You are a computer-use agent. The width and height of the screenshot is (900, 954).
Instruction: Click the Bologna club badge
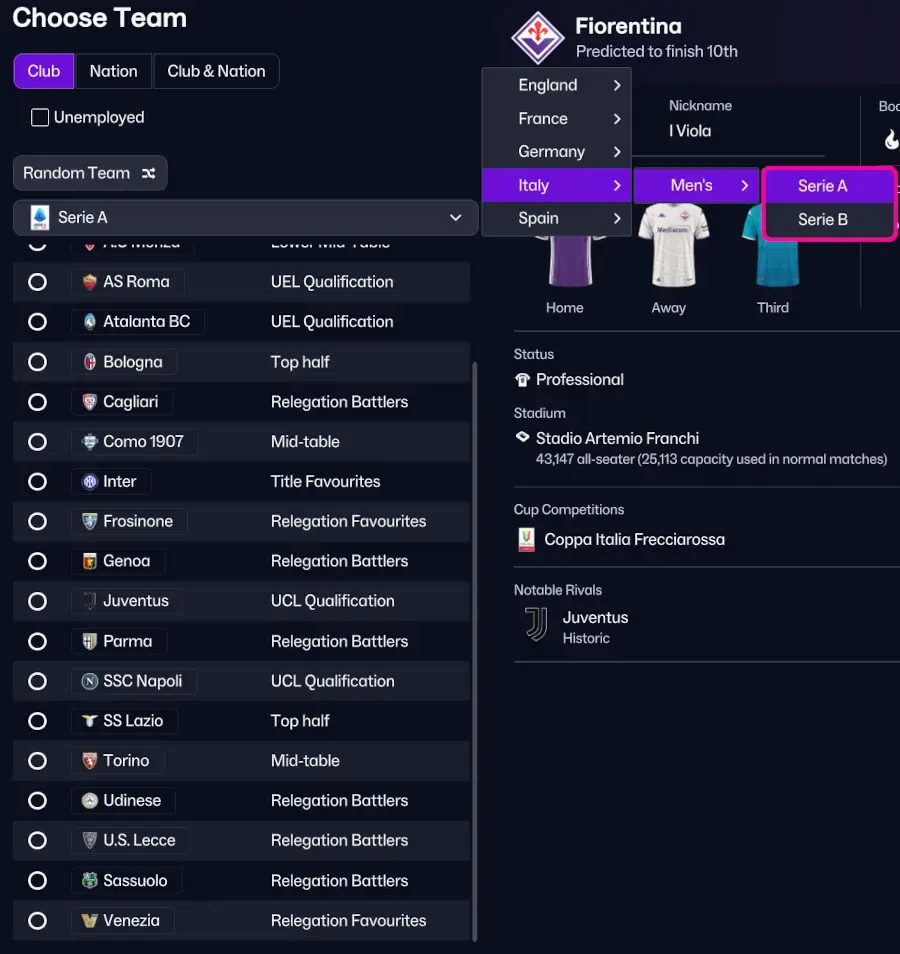point(89,362)
